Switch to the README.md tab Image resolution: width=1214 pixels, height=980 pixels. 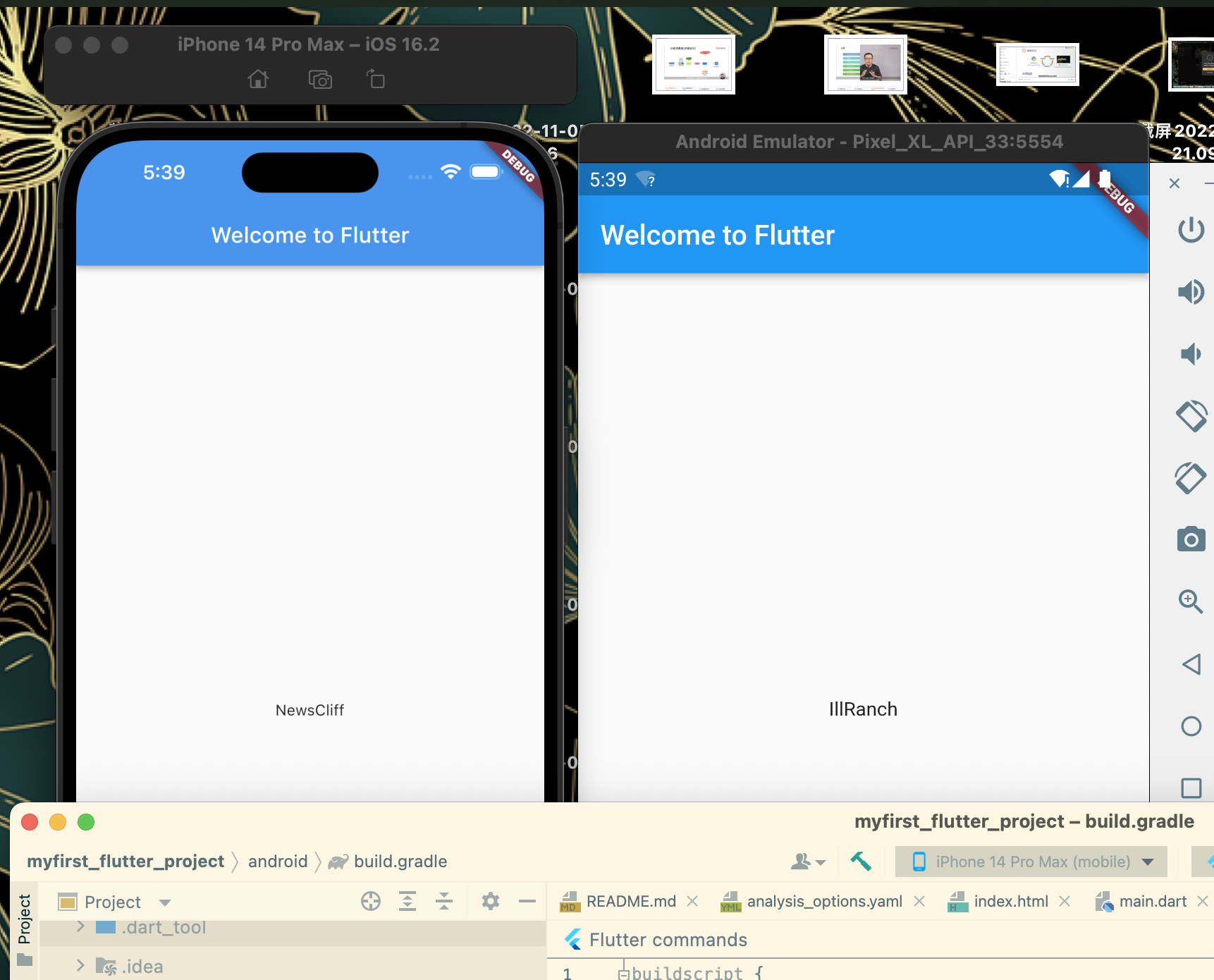coord(631,901)
